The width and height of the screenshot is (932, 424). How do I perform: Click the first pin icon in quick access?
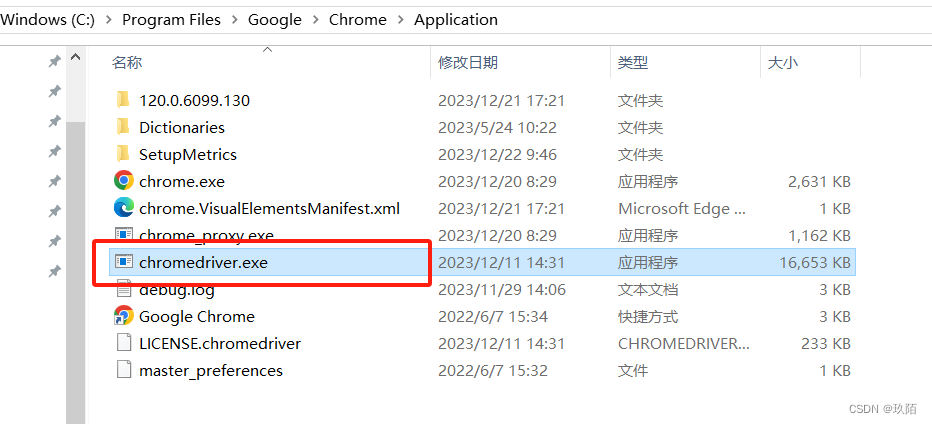pyautogui.click(x=54, y=61)
